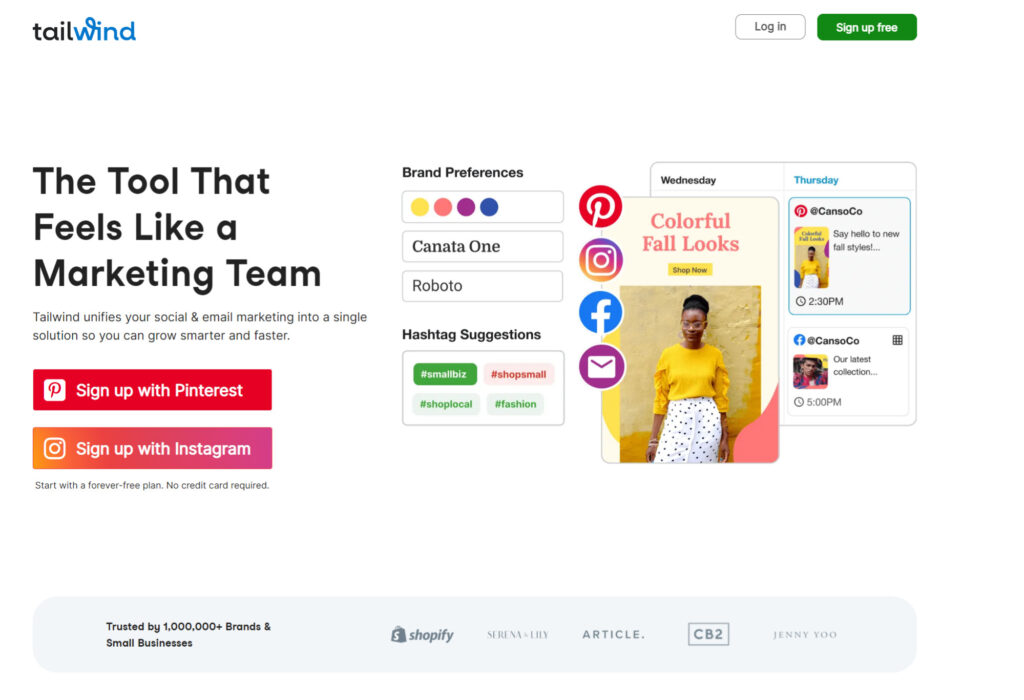The image size is (1024, 700).
Task: Open the Log in page
Action: pyautogui.click(x=770, y=27)
